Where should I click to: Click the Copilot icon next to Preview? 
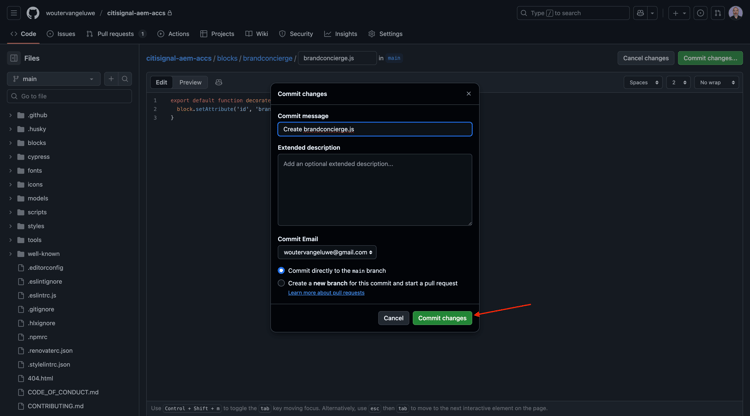tap(219, 82)
